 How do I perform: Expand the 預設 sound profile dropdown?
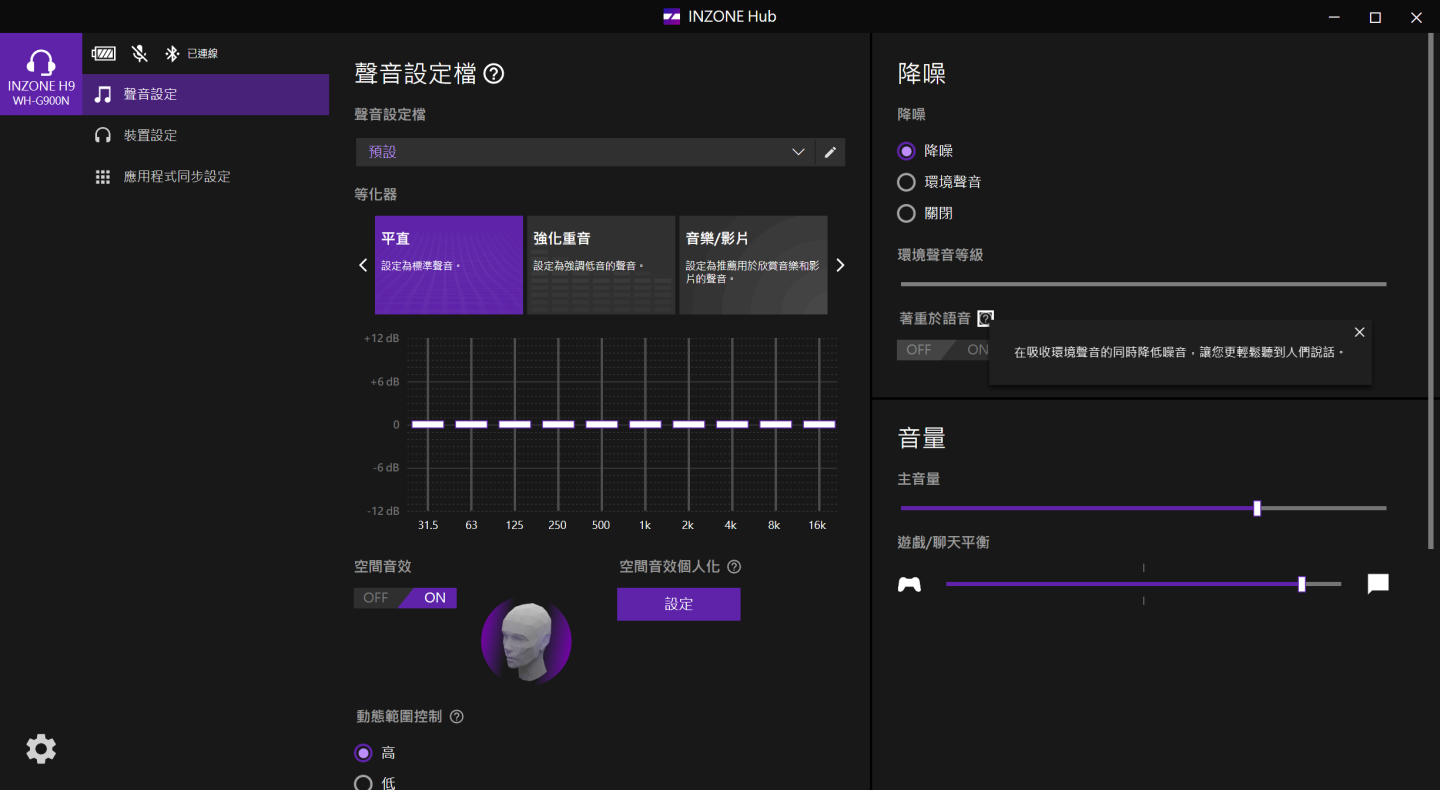pos(797,152)
